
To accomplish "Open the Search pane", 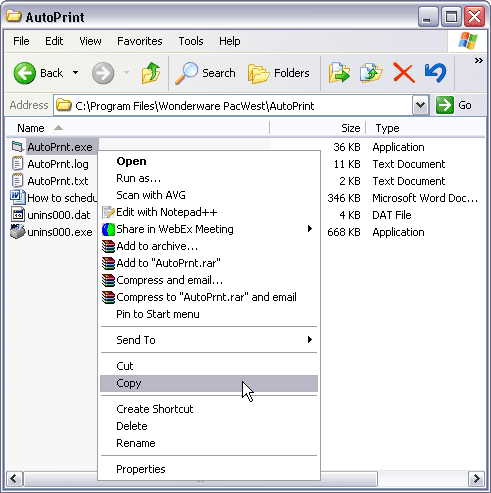I will pyautogui.click(x=205, y=73).
